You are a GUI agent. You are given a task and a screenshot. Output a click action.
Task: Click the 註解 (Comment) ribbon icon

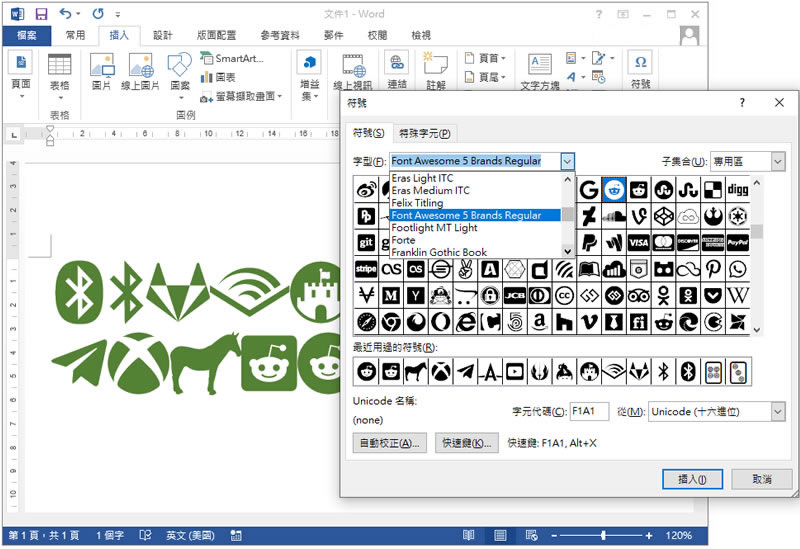point(435,70)
